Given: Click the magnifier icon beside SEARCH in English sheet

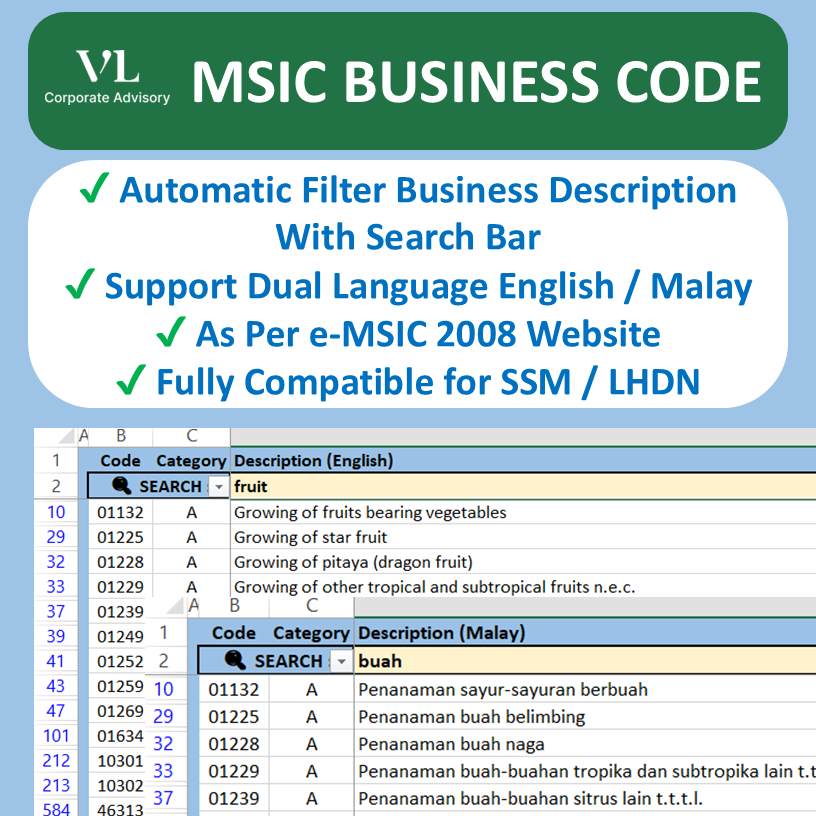Looking at the screenshot, I should 122,486.
